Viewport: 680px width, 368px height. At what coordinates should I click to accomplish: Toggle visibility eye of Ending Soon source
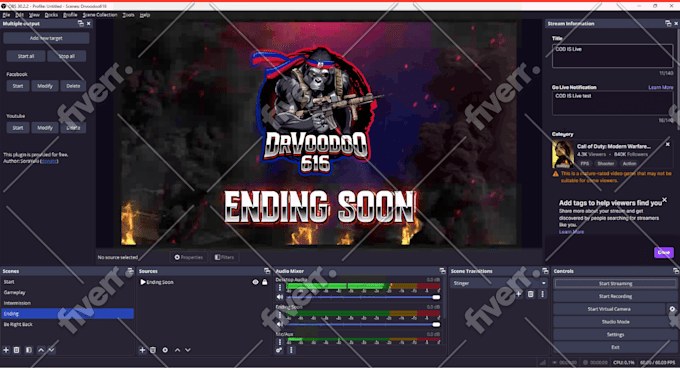pyautogui.click(x=255, y=282)
